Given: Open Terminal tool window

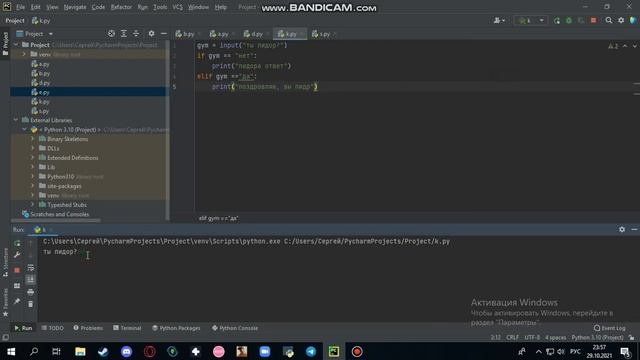Looking at the screenshot, I should tap(127, 328).
